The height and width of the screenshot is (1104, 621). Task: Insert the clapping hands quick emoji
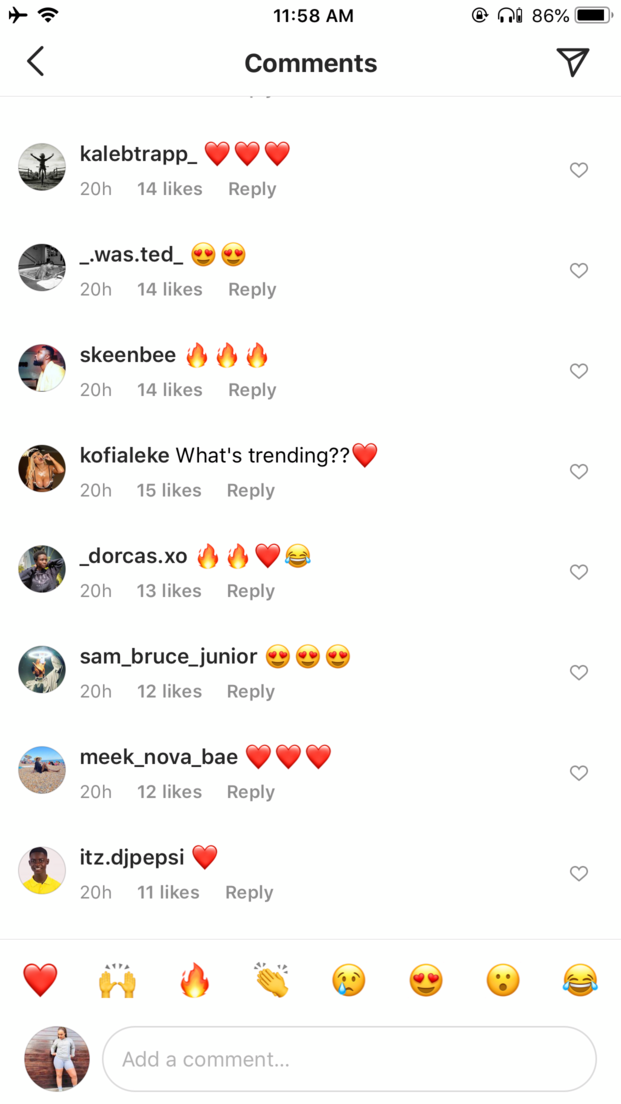[x=272, y=979]
